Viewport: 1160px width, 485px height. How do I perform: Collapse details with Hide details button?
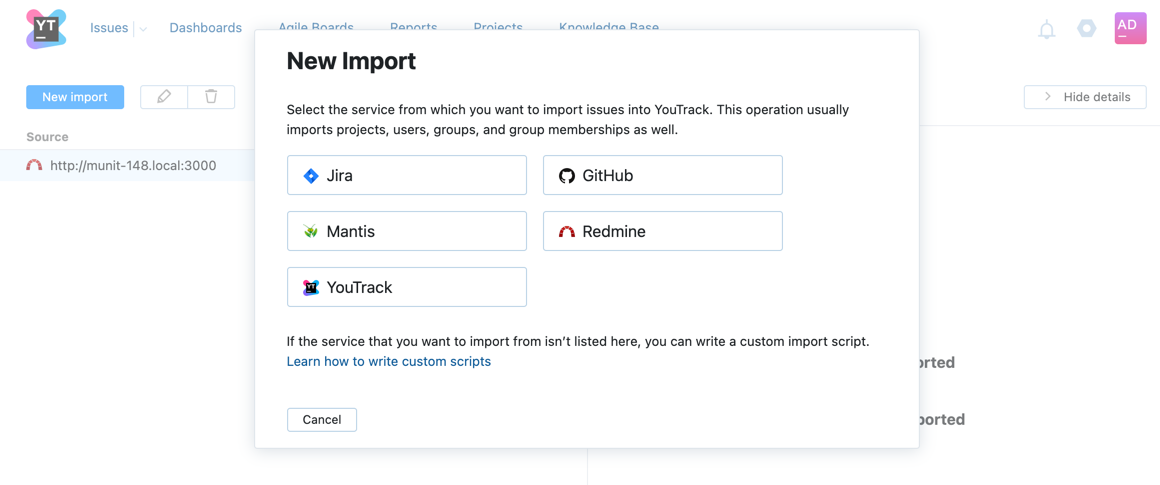tap(1085, 97)
